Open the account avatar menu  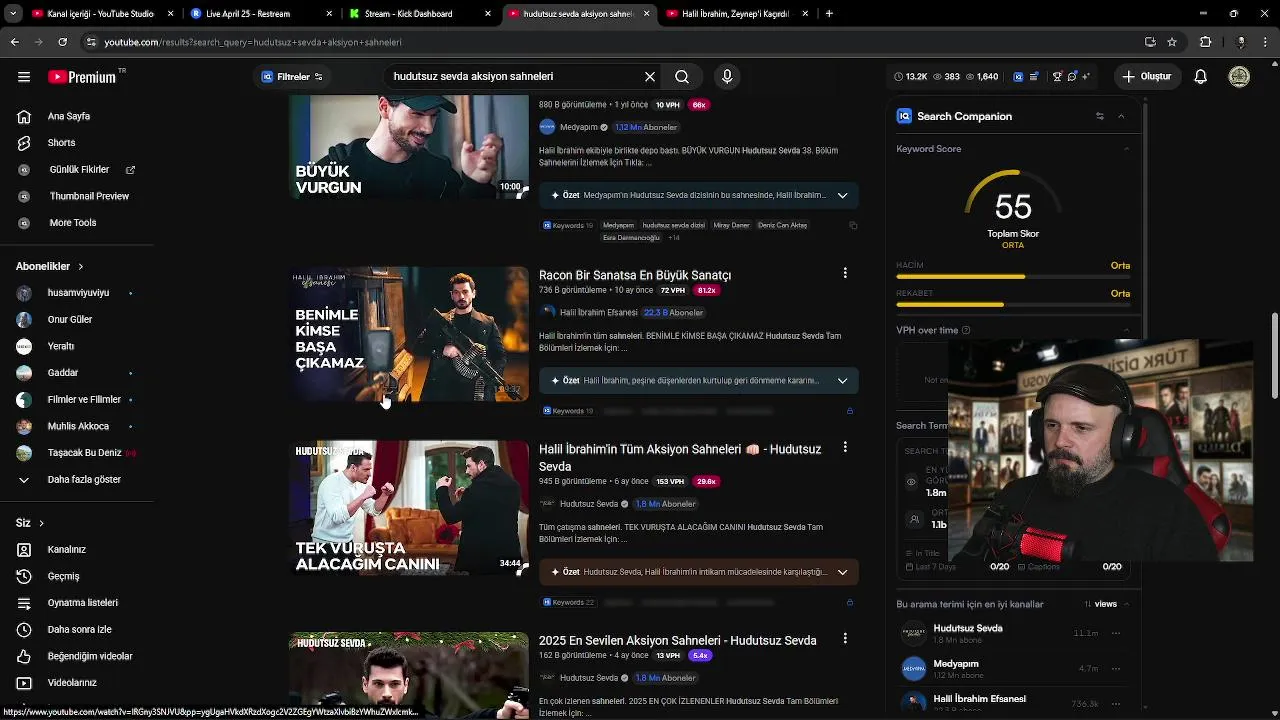point(1239,76)
